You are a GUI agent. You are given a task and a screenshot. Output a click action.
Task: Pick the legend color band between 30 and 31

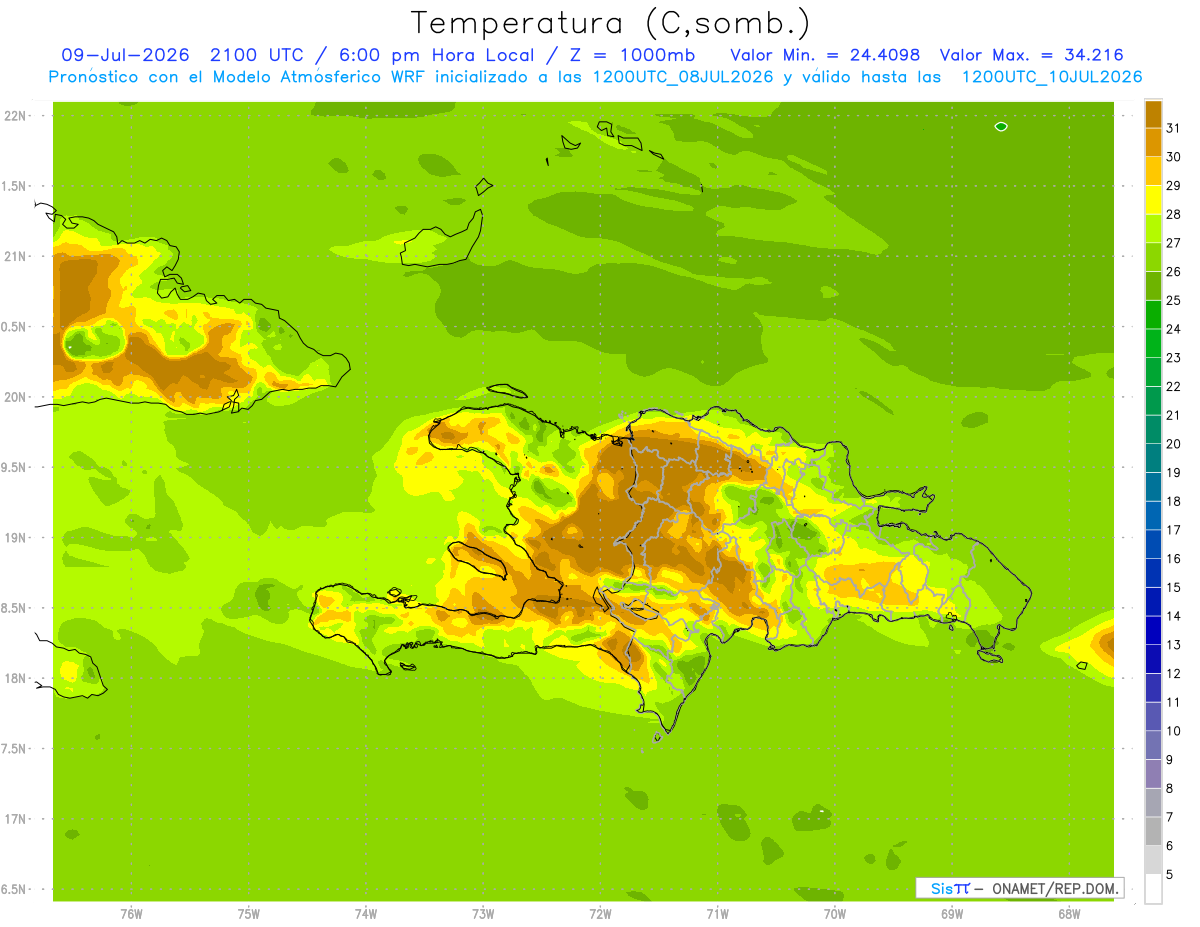pos(1153,143)
